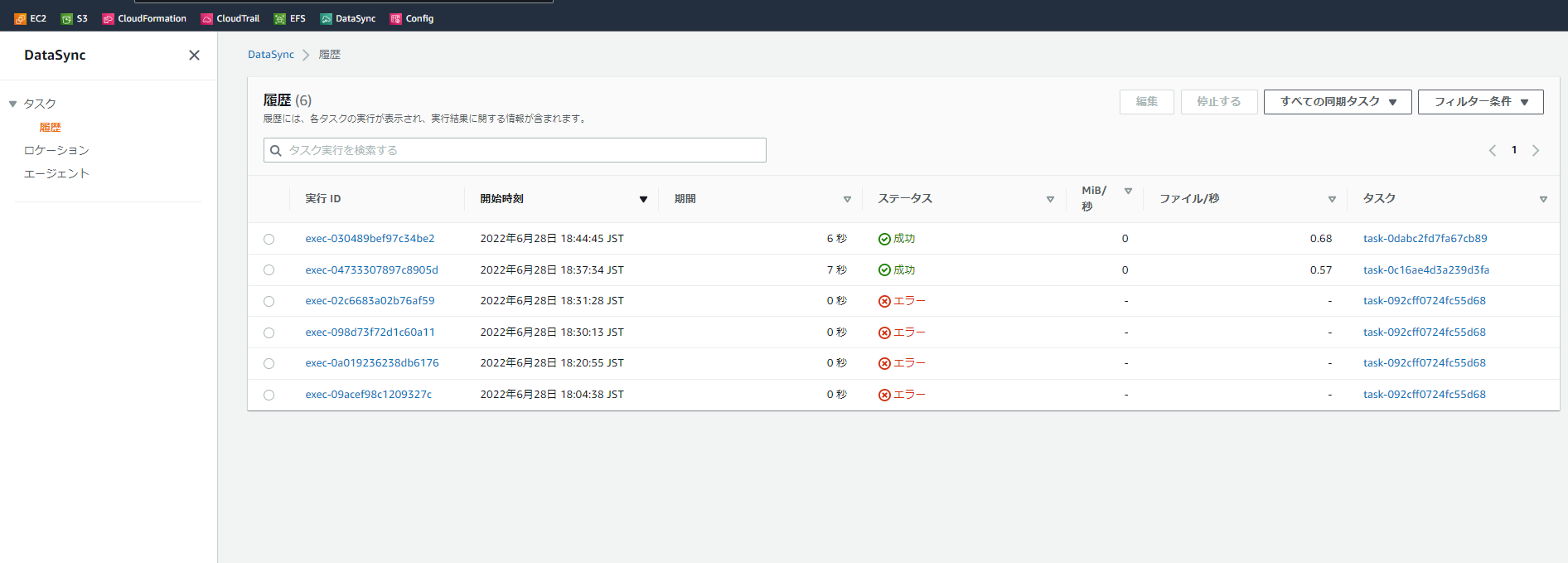Image resolution: width=1568 pixels, height=563 pixels.
Task: Open task-0dabc2fd7fa67cb89 link
Action: [x=1425, y=238]
